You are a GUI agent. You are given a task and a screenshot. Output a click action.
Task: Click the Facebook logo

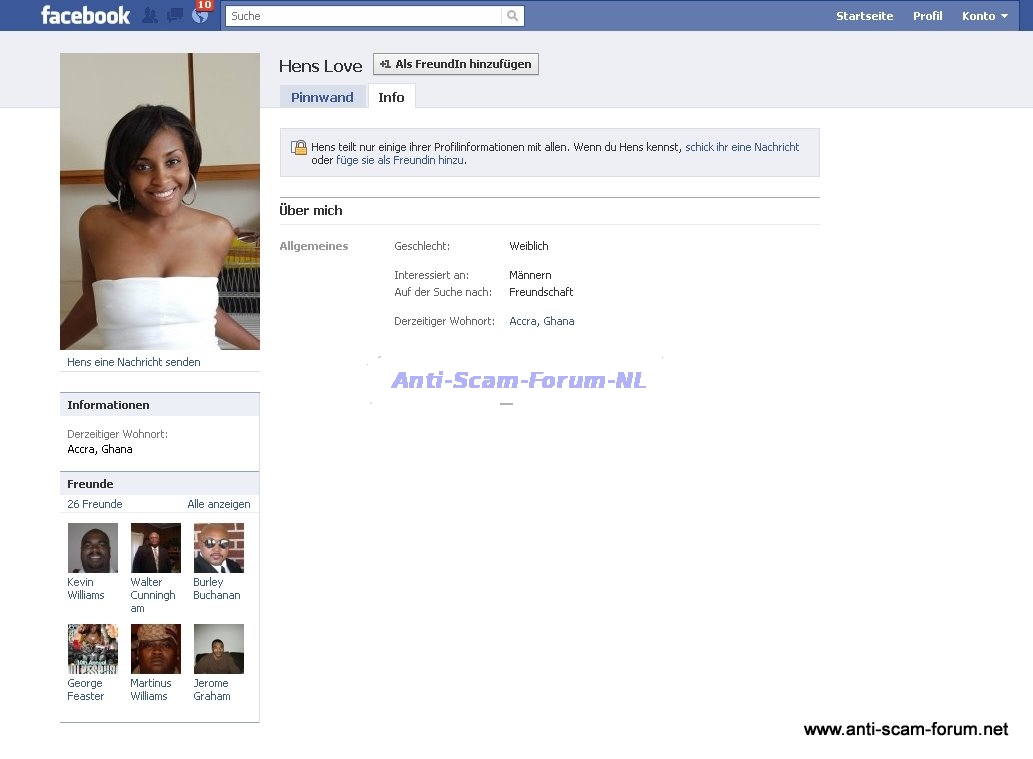(x=85, y=15)
